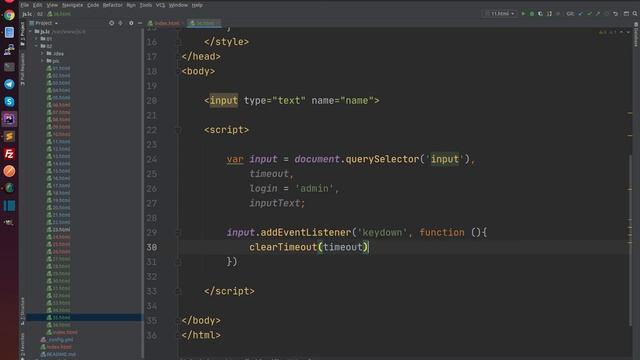Place cursor on querySelector in line 24
640x360 pixels.
[382, 159]
